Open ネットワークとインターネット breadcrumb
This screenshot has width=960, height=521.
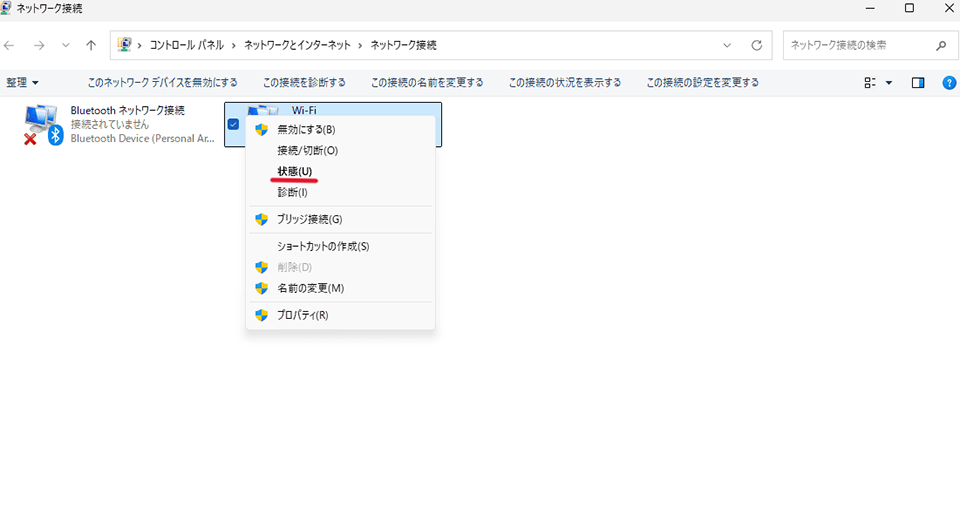pyautogui.click(x=297, y=45)
